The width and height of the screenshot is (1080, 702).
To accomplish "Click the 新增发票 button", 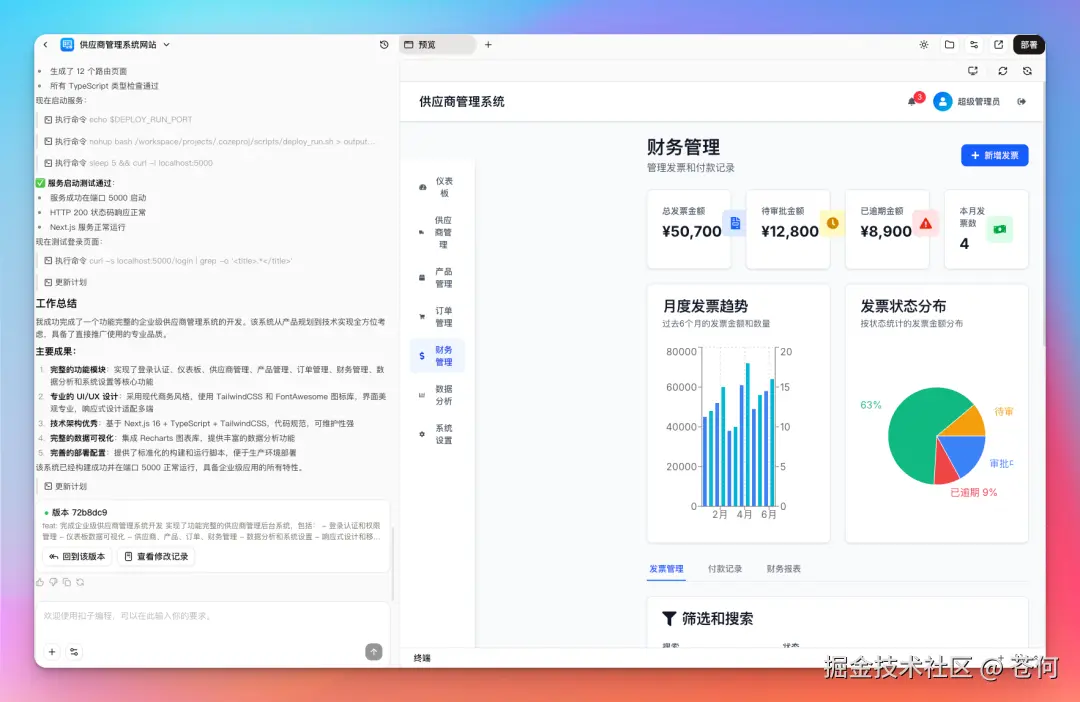I will 995,156.
